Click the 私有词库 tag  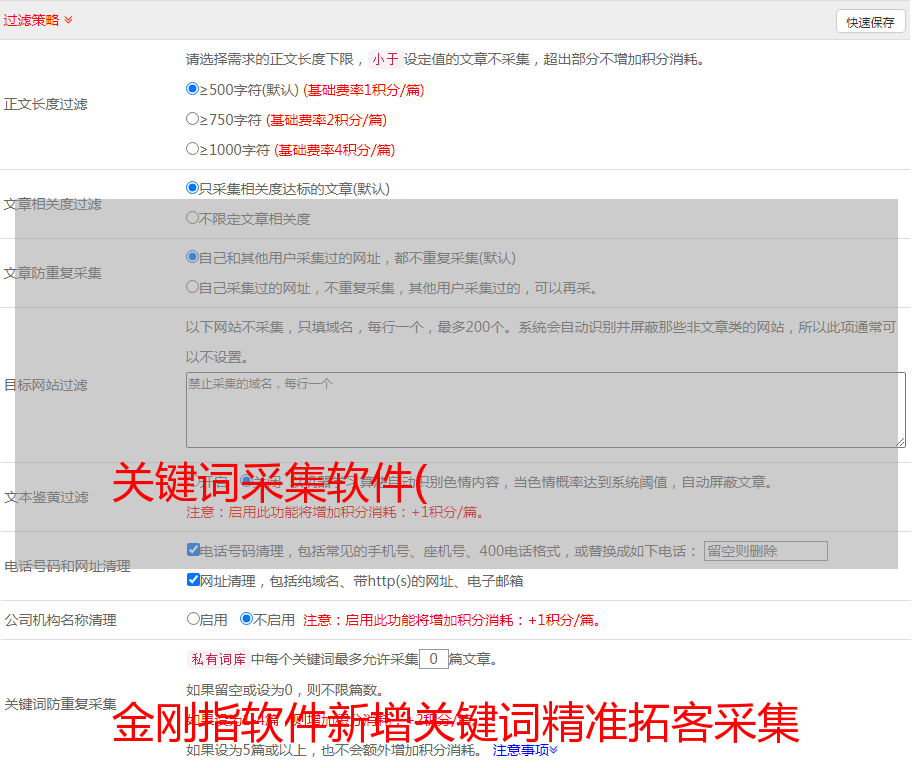coord(219,659)
